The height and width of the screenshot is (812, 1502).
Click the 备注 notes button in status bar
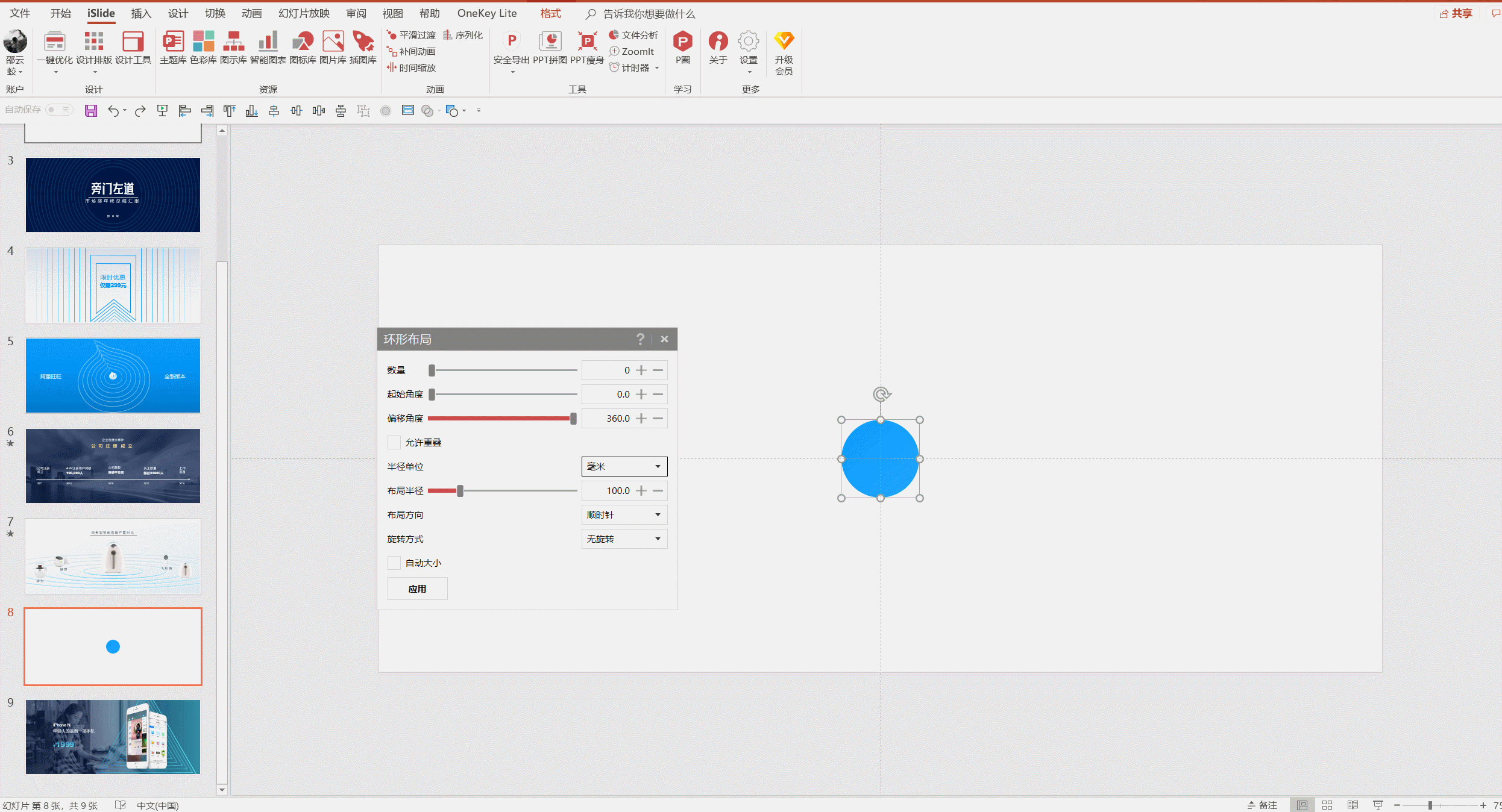coord(1262,805)
